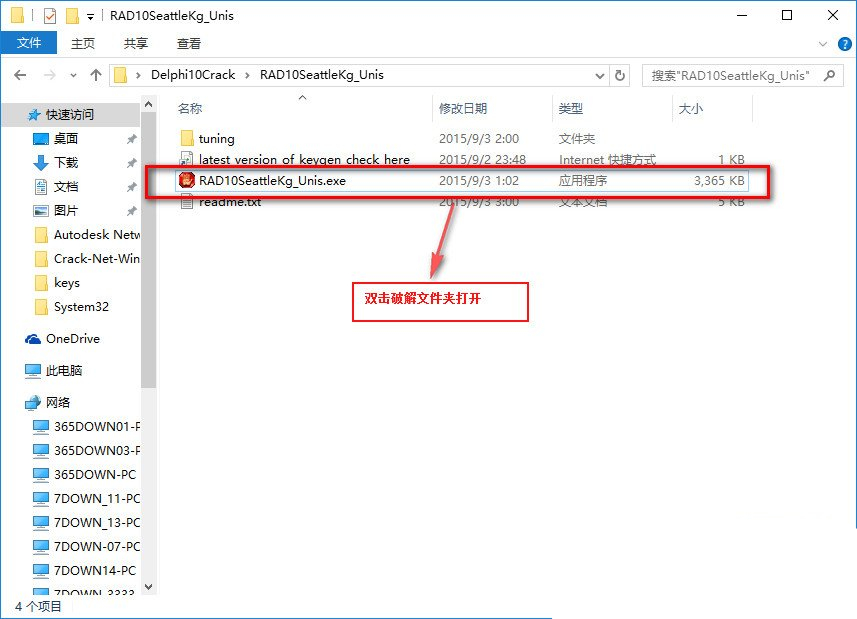This screenshot has width=857, height=619.
Task: Click the navigation pane scroll down arrow
Action: pyautogui.click(x=149, y=587)
